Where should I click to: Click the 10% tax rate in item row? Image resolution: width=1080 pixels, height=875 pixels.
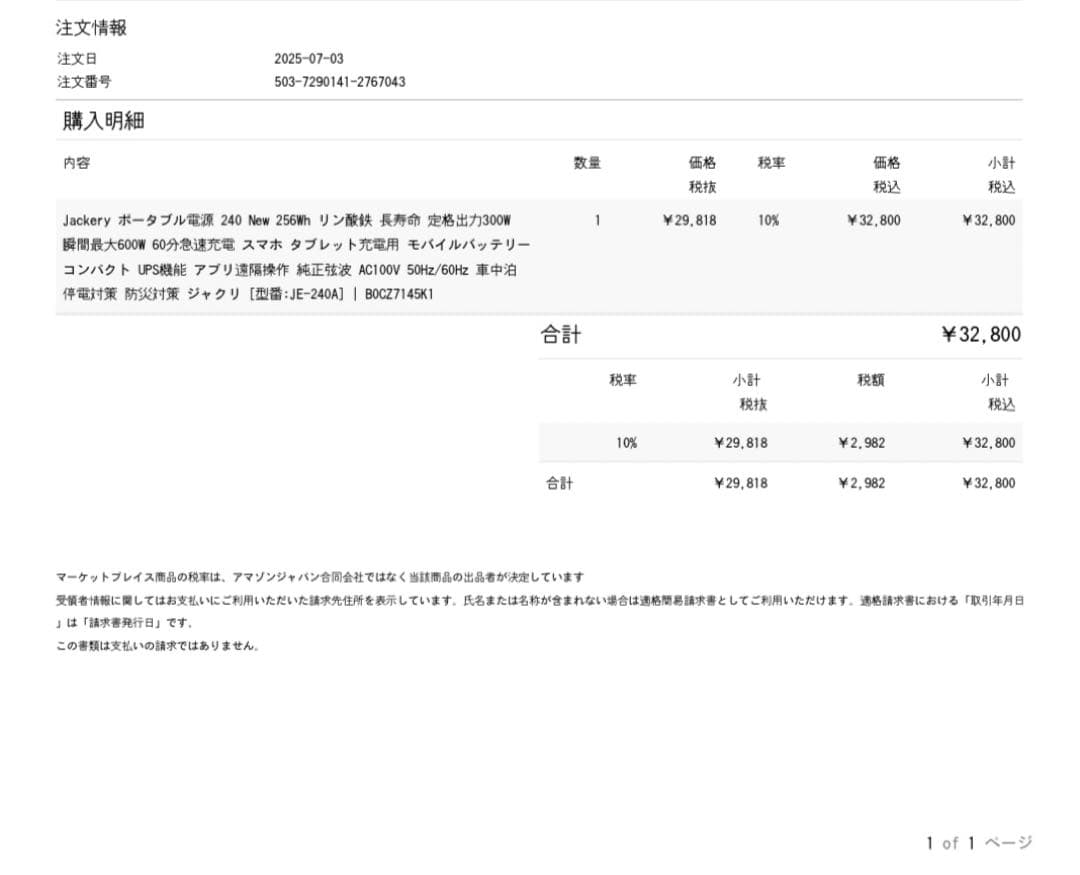768,221
